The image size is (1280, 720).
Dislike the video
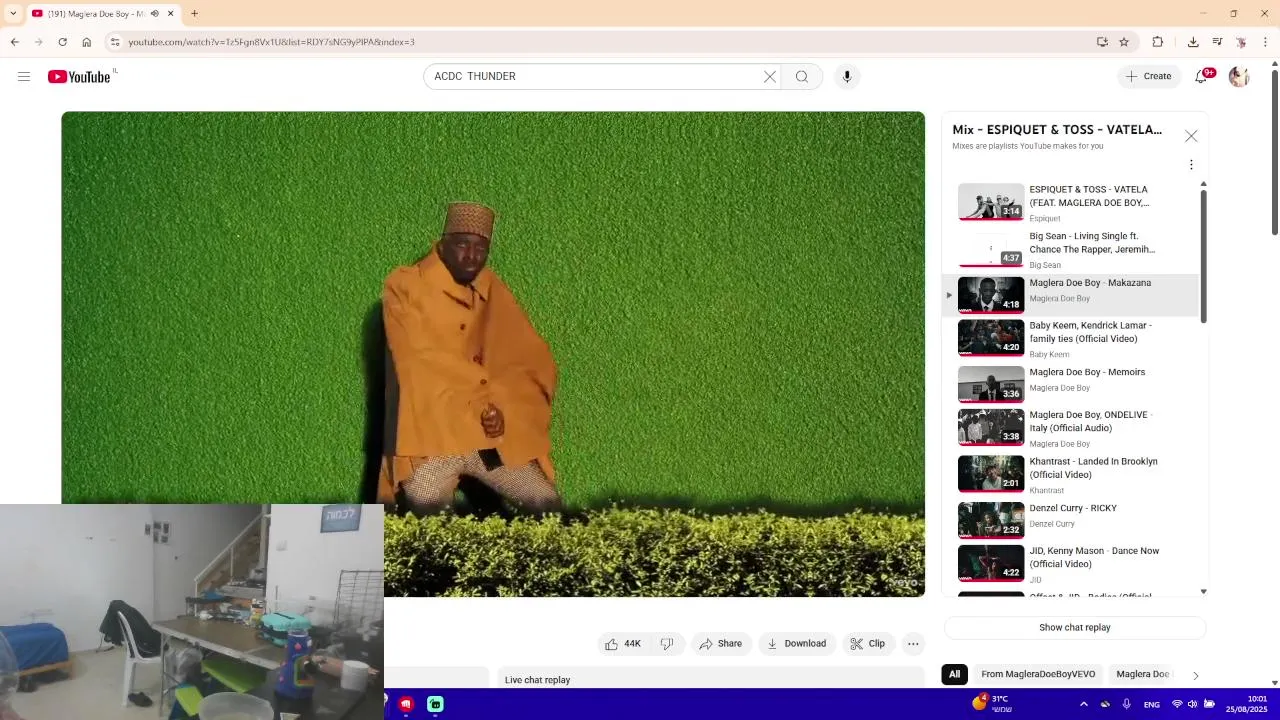pyautogui.click(x=667, y=644)
